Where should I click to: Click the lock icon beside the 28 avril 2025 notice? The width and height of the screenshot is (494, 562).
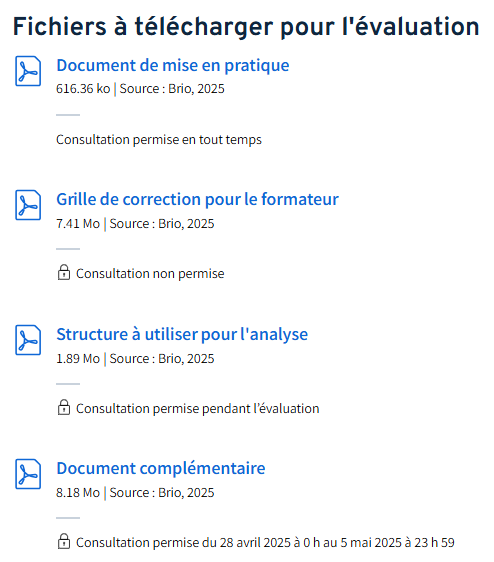[64, 542]
